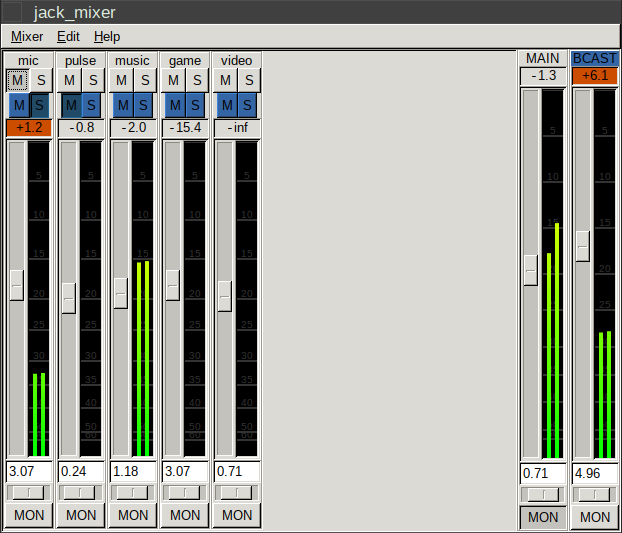Toggle solo (S) on music channel

[x=145, y=81]
